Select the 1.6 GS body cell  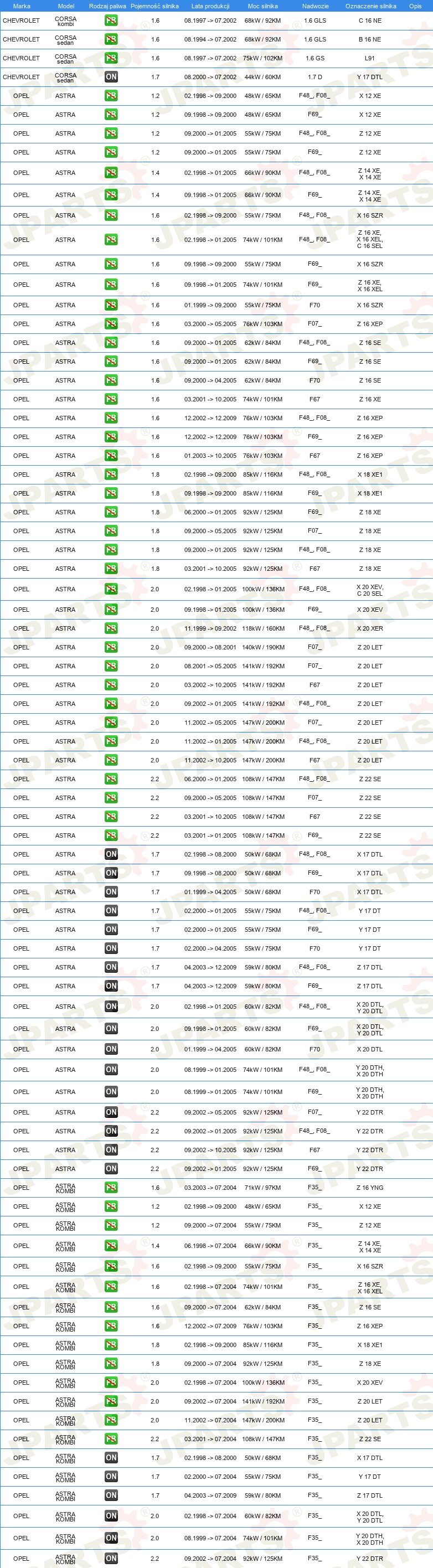click(315, 59)
